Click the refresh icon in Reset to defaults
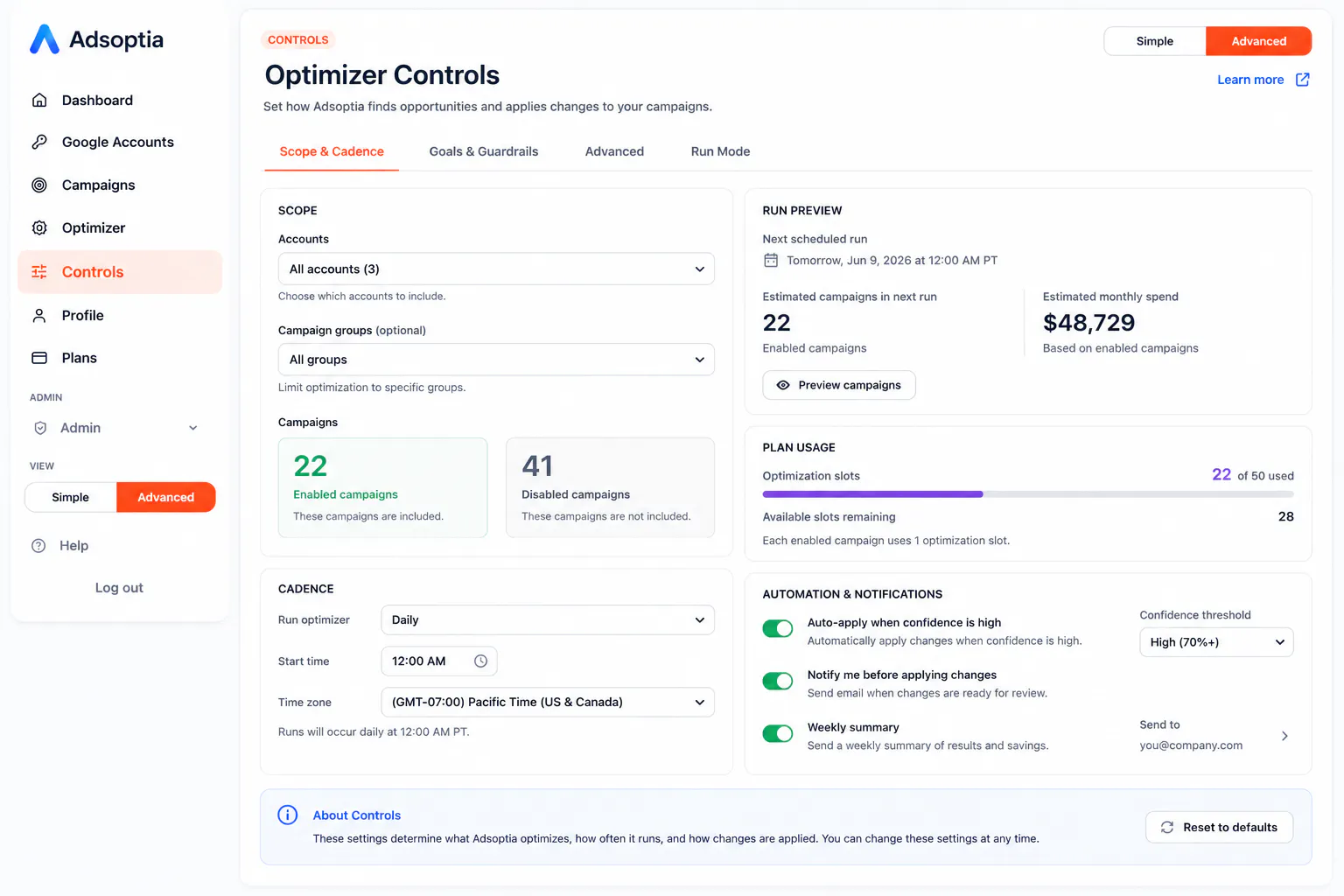Image resolution: width=1344 pixels, height=896 pixels. point(1167,827)
